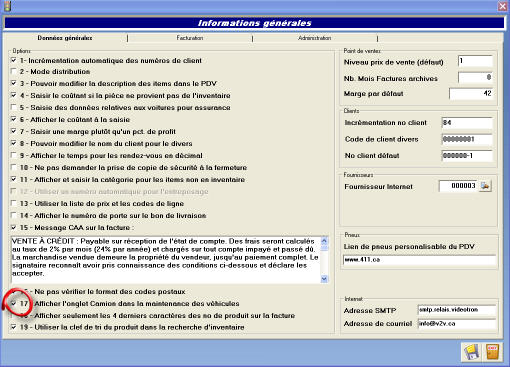
Task: Toggle option 15 Message CAA sur facture
Action: [14, 227]
